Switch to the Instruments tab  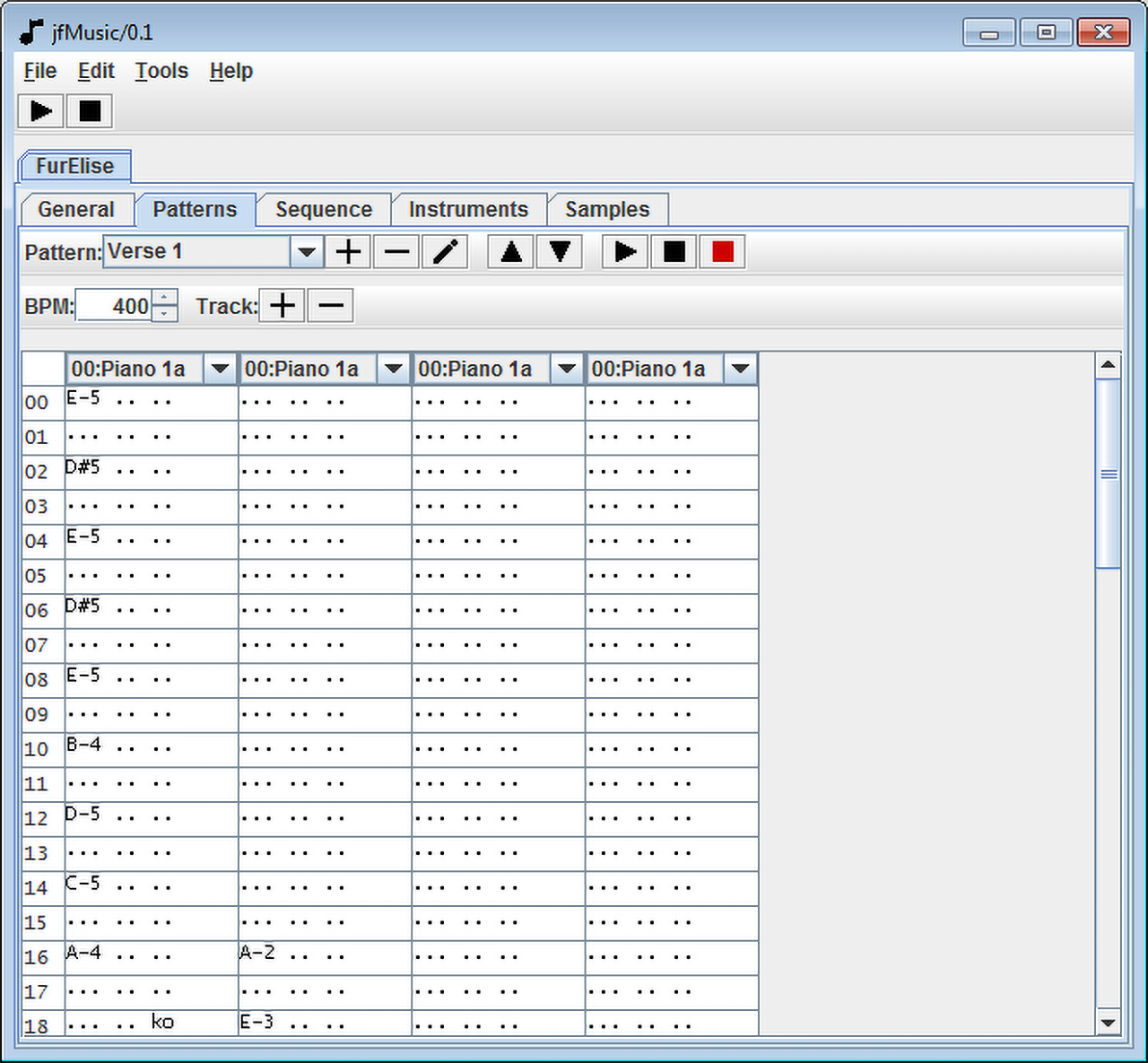[x=468, y=209]
